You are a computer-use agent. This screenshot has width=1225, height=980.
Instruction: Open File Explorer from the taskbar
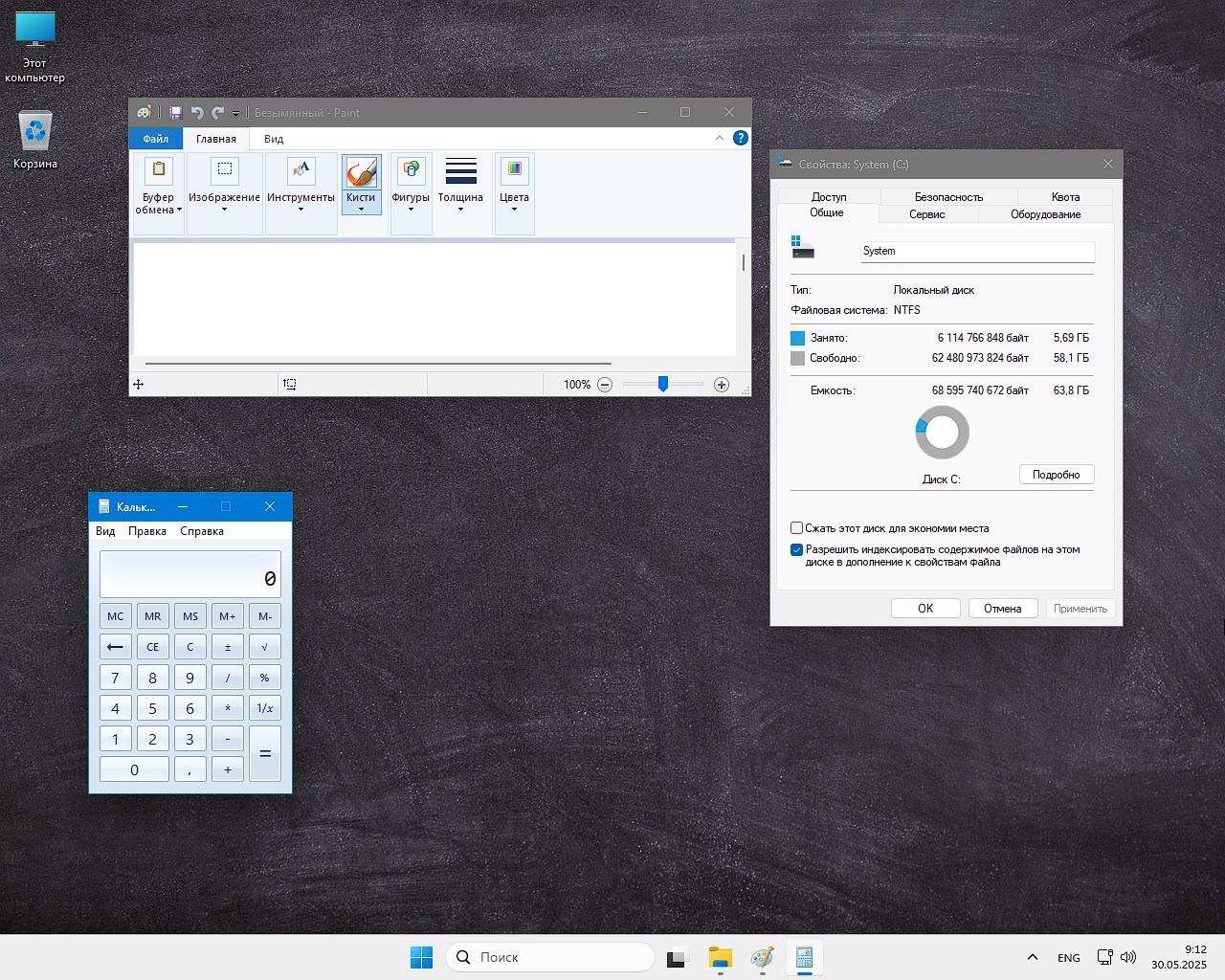(720, 957)
